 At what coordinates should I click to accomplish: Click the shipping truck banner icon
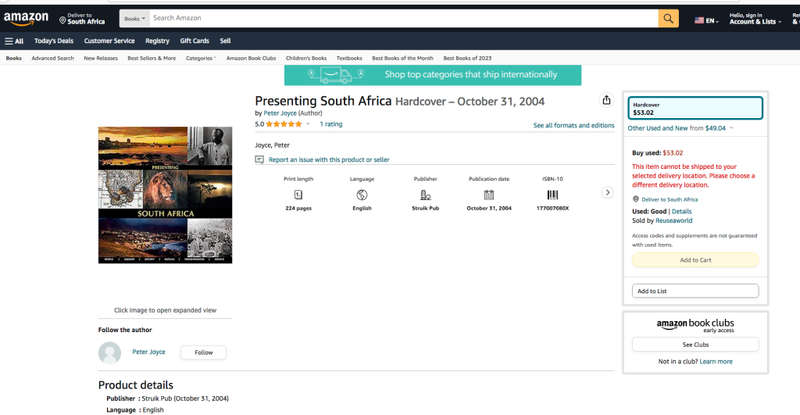[x=336, y=76]
